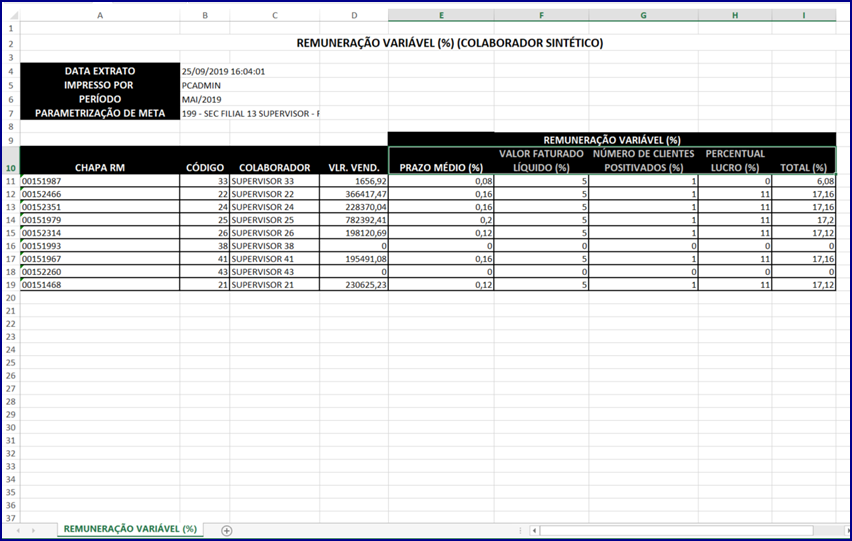Image resolution: width=852 pixels, height=541 pixels.
Task: Select column D header
Action: tap(354, 15)
